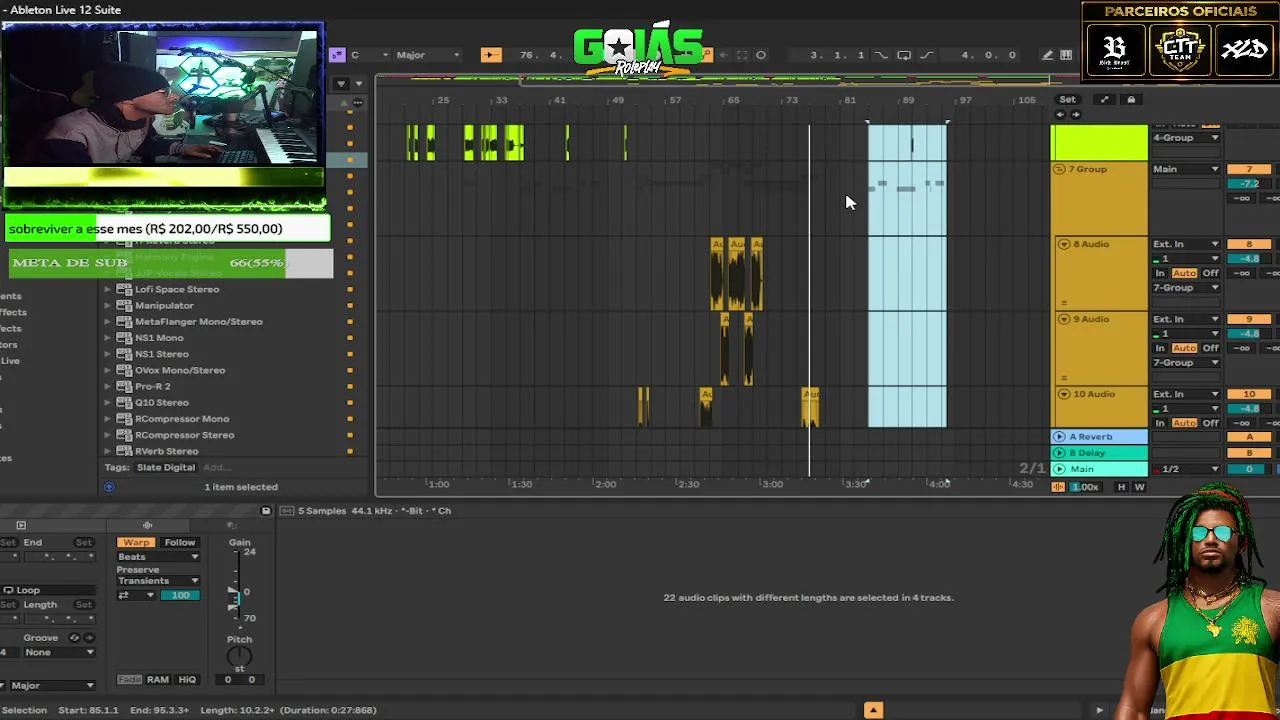Image resolution: width=1280 pixels, height=720 pixels.
Task: Click the Punch-In switch icon
Action: [881, 55]
